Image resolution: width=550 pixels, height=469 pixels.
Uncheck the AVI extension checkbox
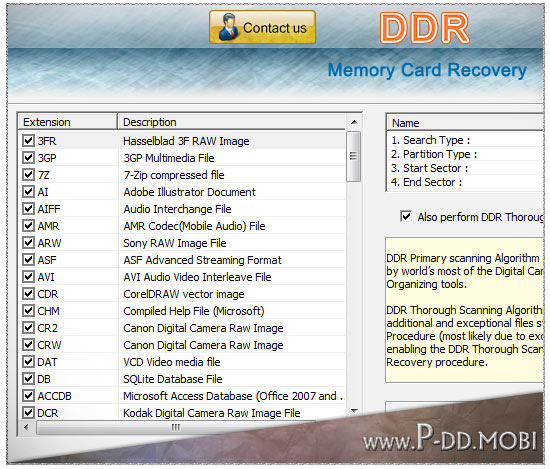tap(28, 277)
